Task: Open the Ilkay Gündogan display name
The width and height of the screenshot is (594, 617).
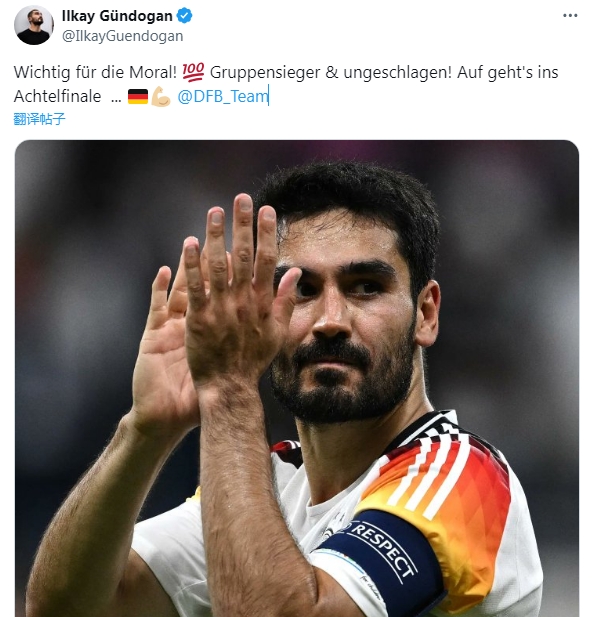Action: [x=117, y=16]
